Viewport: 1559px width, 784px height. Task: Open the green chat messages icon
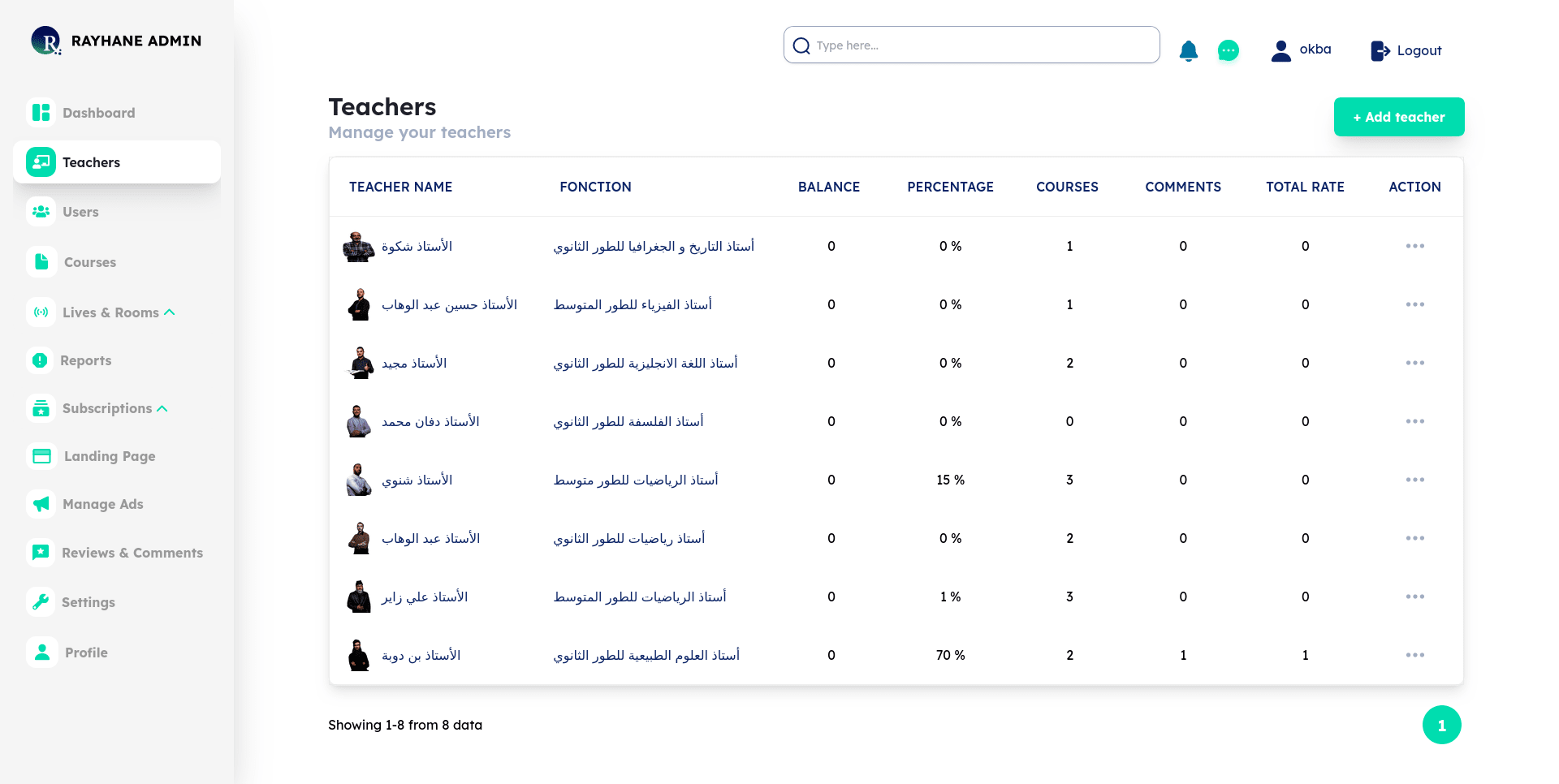(x=1229, y=51)
